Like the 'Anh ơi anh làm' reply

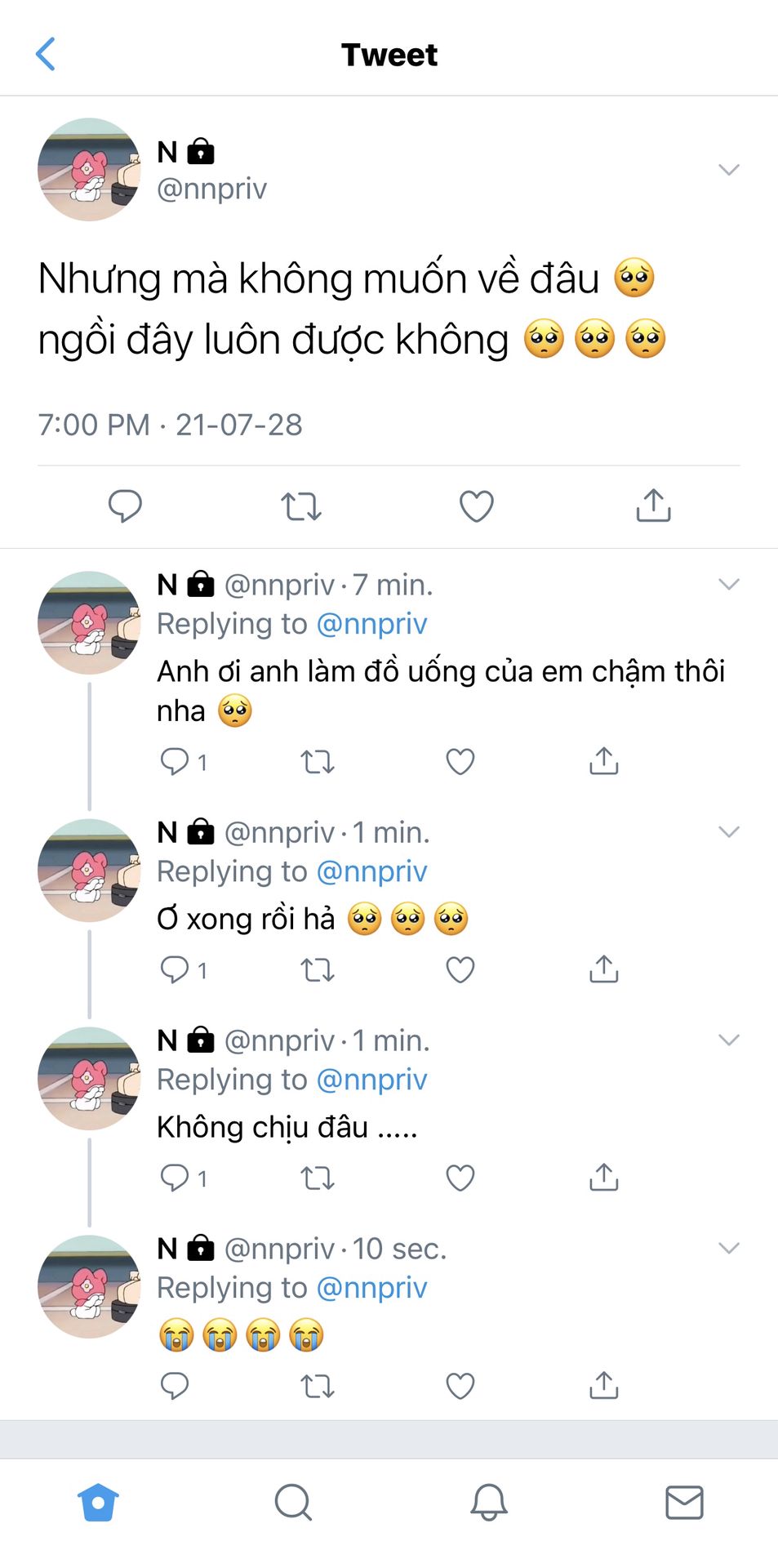click(x=460, y=762)
